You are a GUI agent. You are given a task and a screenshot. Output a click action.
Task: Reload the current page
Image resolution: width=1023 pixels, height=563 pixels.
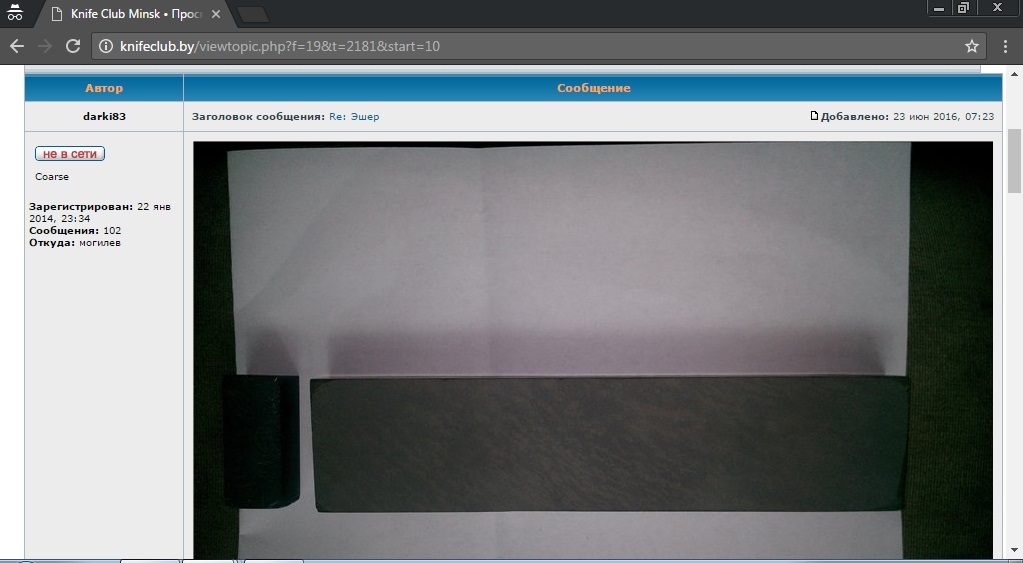pyautogui.click(x=72, y=46)
